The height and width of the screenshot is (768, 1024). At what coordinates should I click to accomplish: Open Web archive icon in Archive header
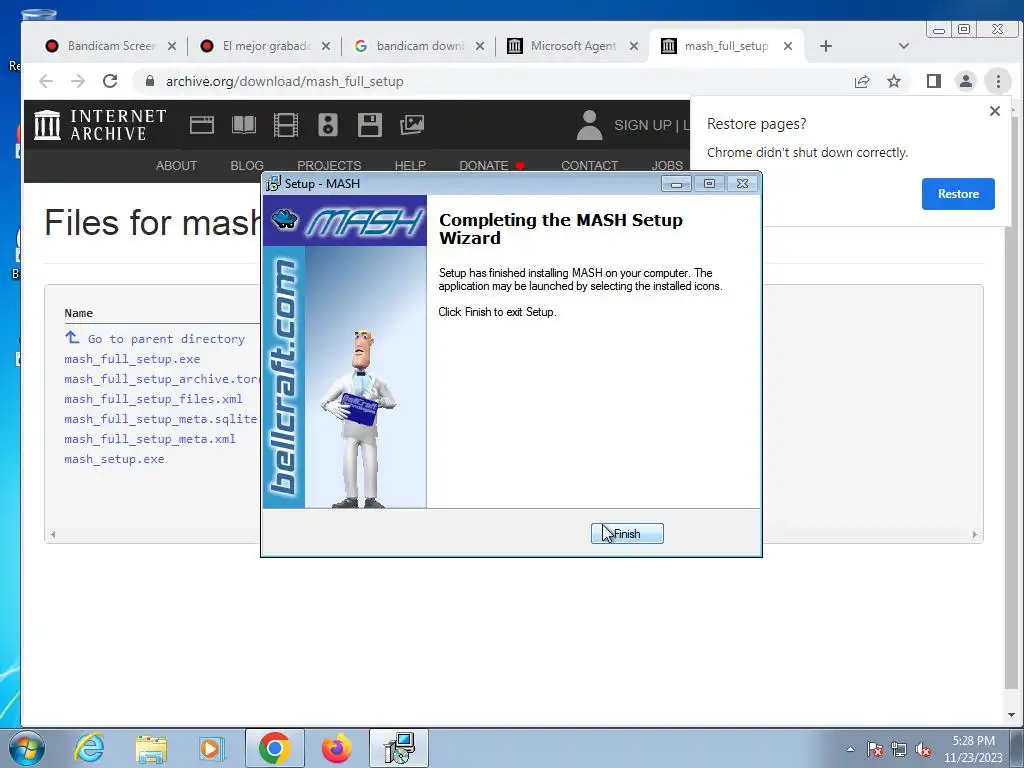coord(202,125)
